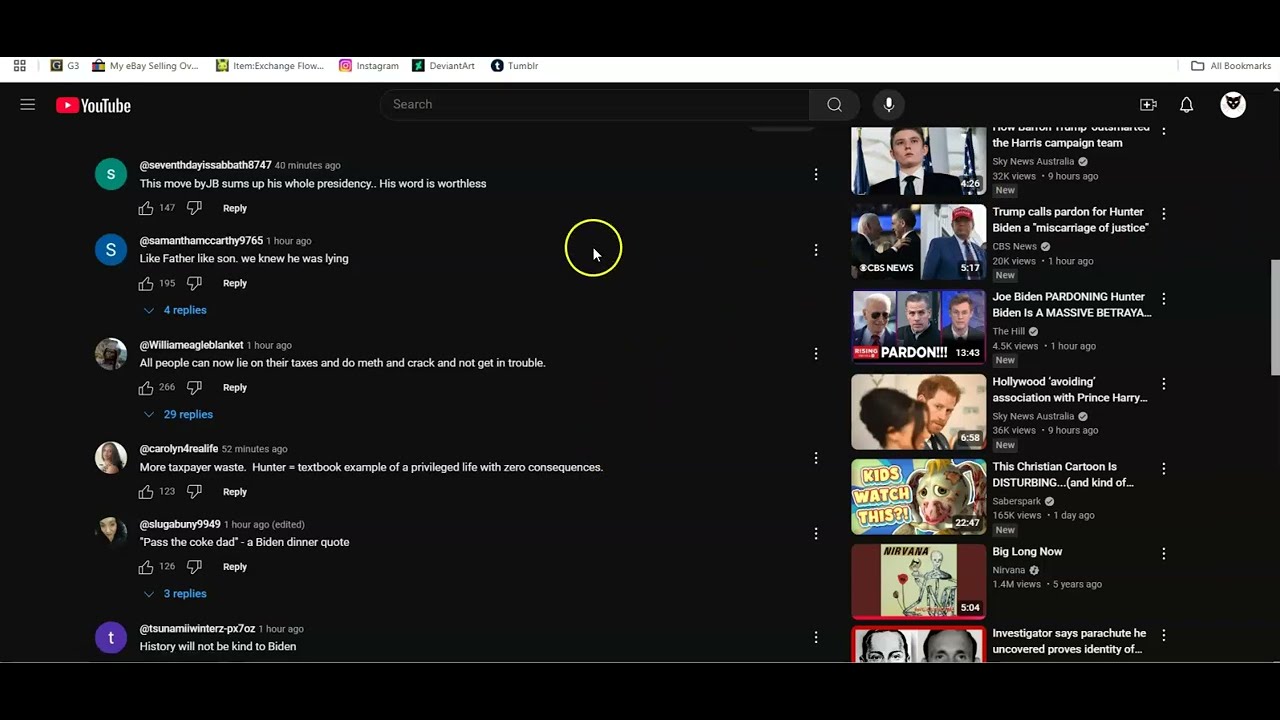Dislike slugabuny9949's comment
Viewport: 1280px width, 720px height.
pos(194,566)
